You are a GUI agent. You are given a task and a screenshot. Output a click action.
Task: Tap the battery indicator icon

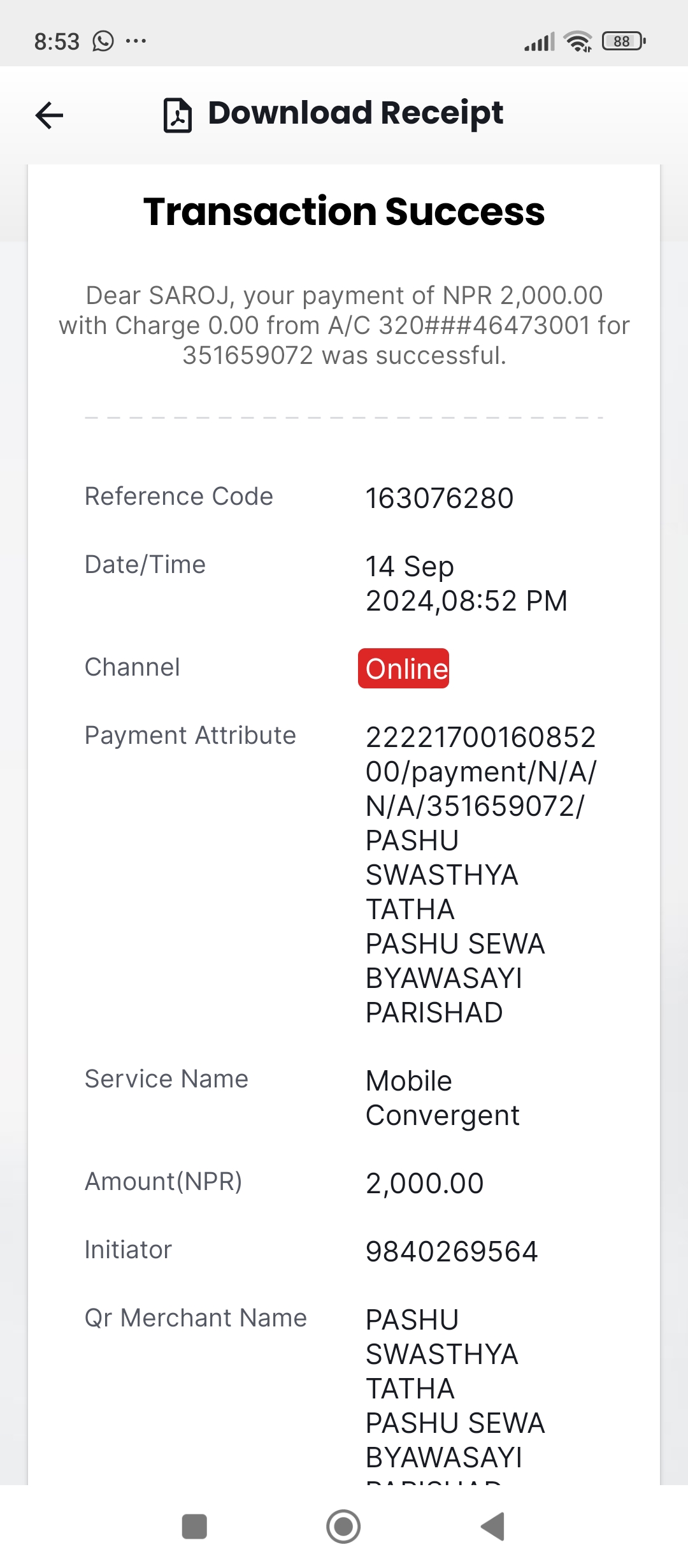[x=624, y=41]
